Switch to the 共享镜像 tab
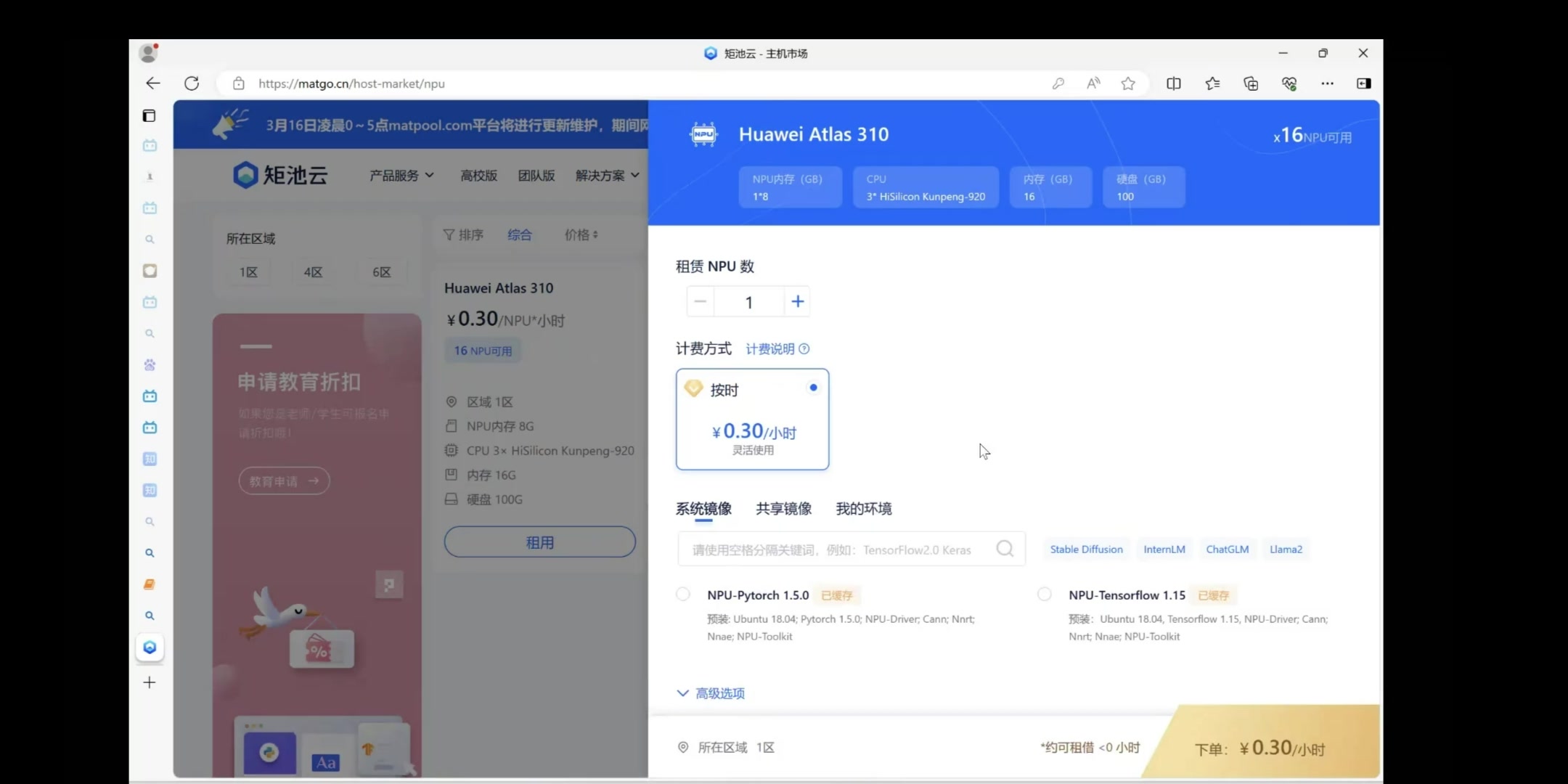1568x784 pixels. (x=783, y=508)
